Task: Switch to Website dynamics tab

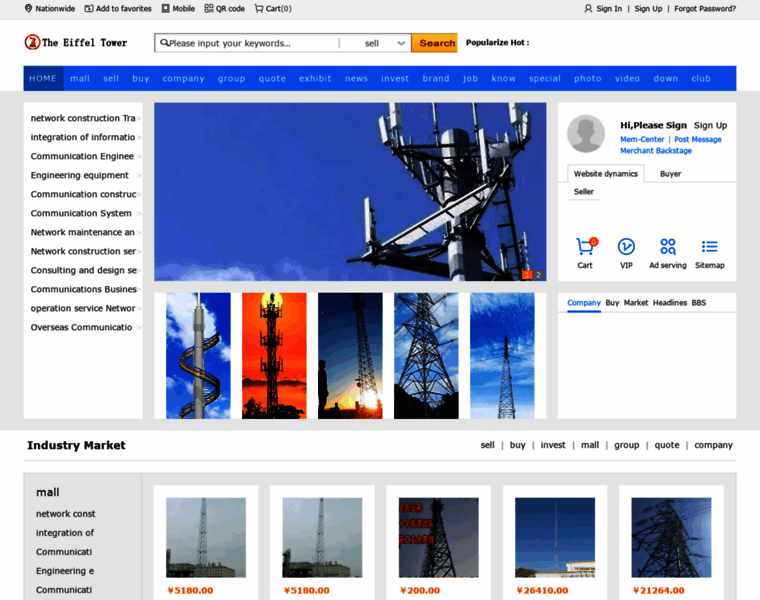Action: point(605,174)
